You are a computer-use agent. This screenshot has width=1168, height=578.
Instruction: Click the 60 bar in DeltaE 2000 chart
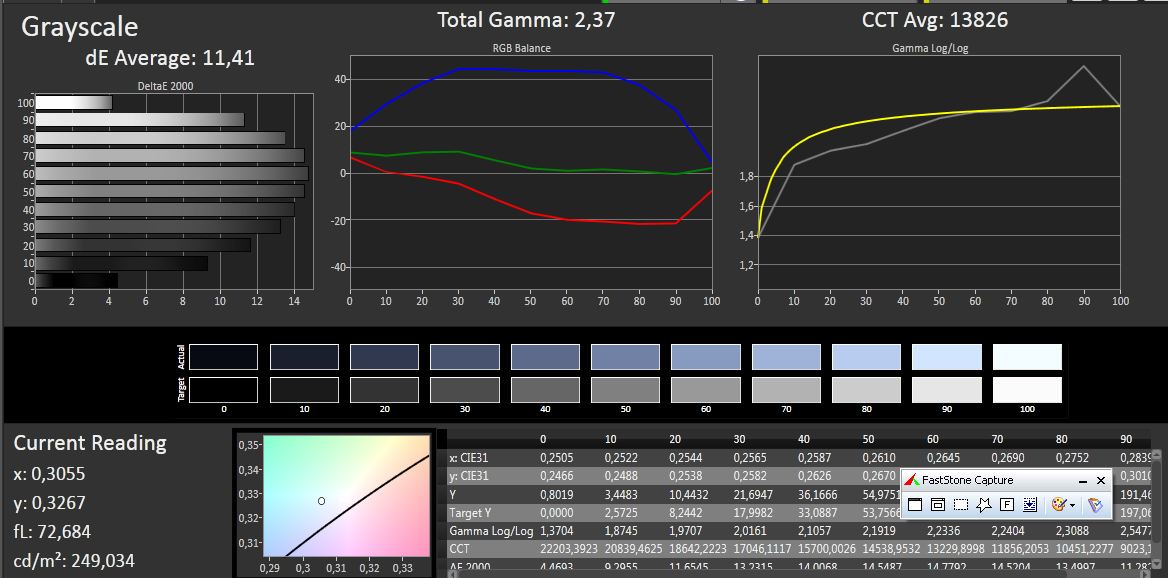(x=171, y=174)
